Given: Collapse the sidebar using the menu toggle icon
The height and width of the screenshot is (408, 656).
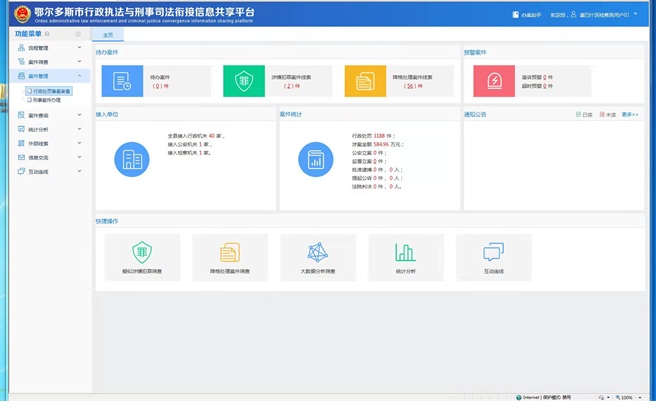Looking at the screenshot, I should [x=79, y=34].
